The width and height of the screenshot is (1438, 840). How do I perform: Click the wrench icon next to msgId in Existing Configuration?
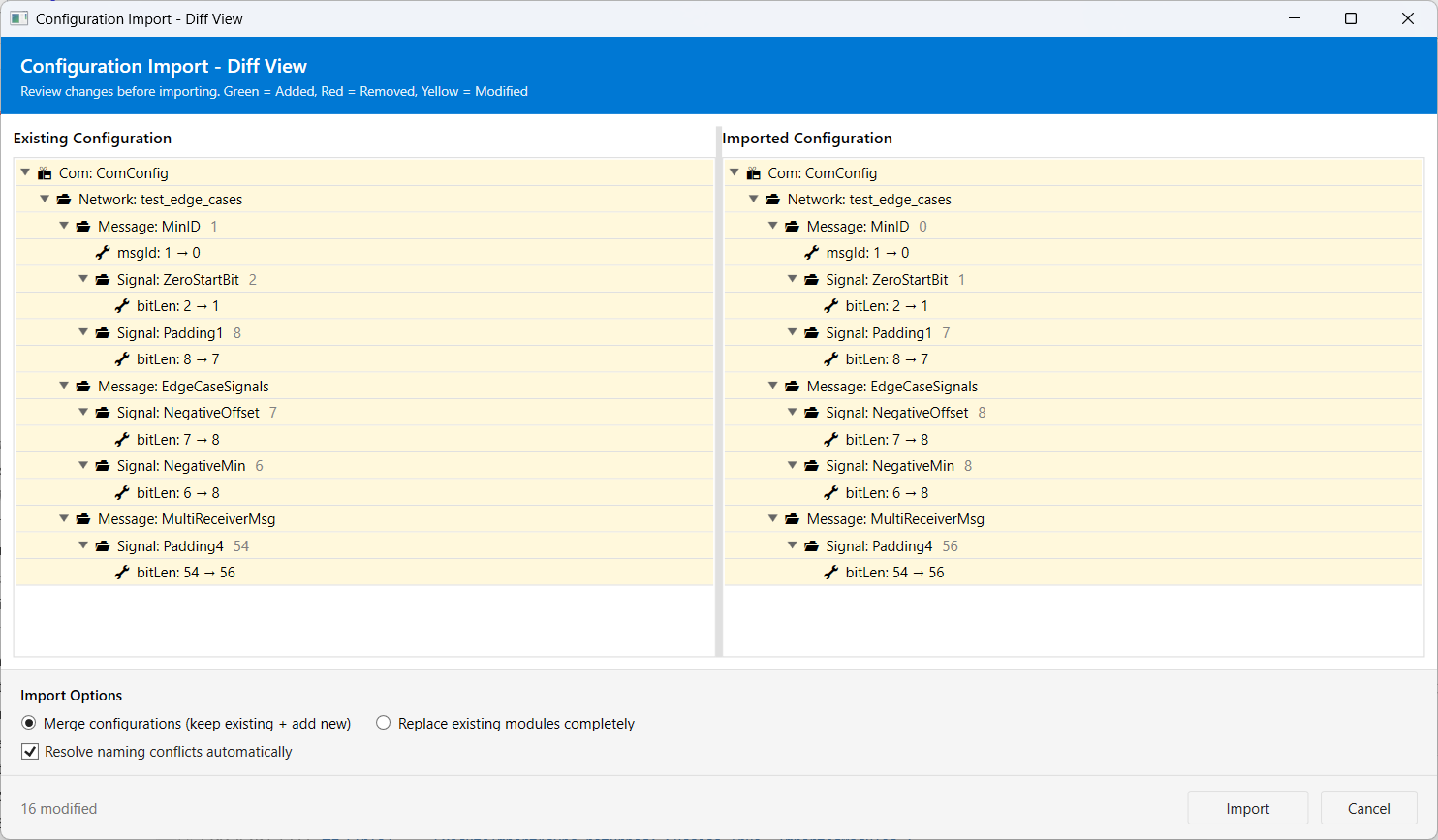[103, 253]
